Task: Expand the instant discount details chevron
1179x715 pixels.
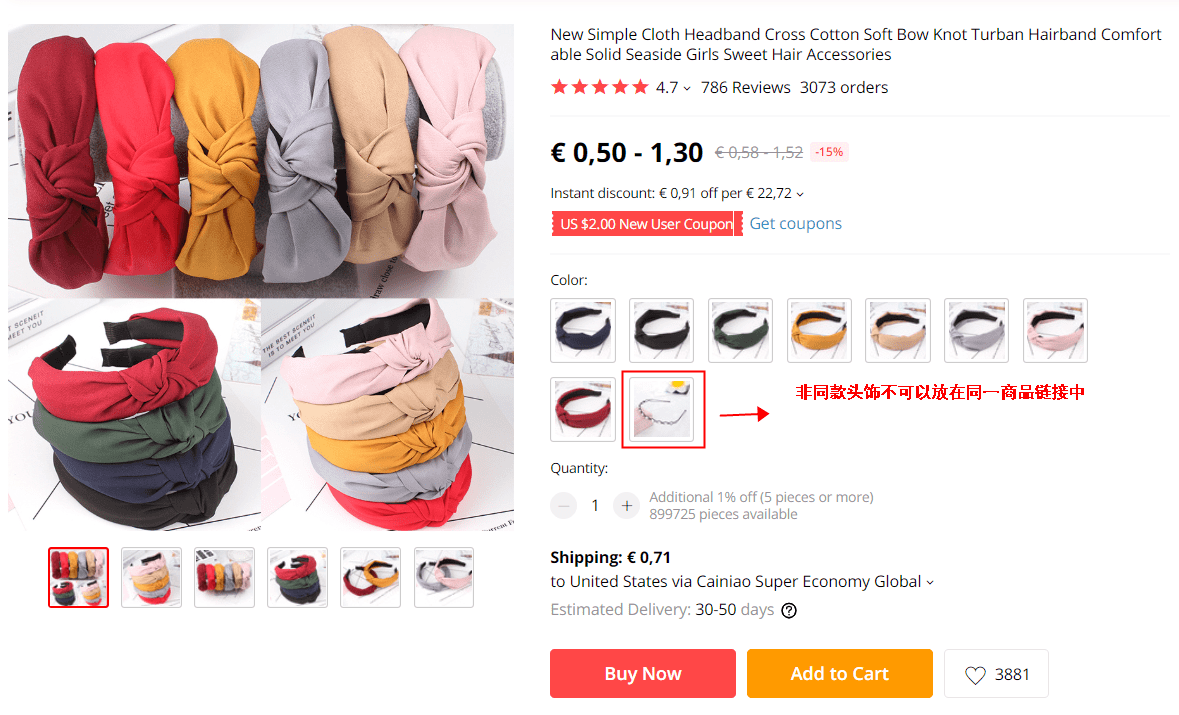Action: 800,195
